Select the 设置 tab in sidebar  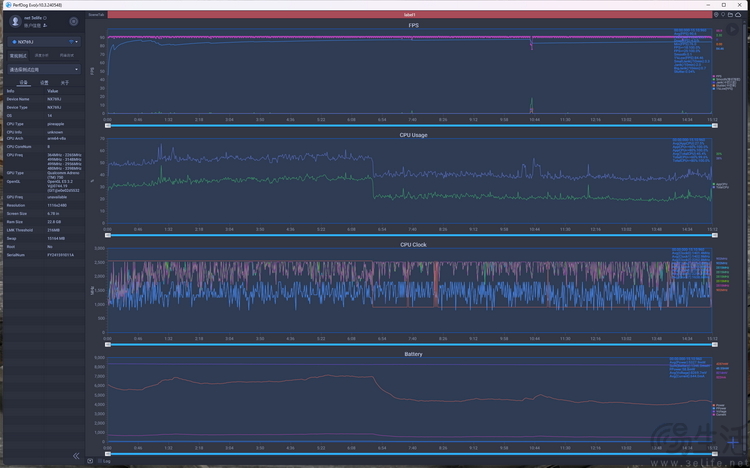[x=44, y=83]
